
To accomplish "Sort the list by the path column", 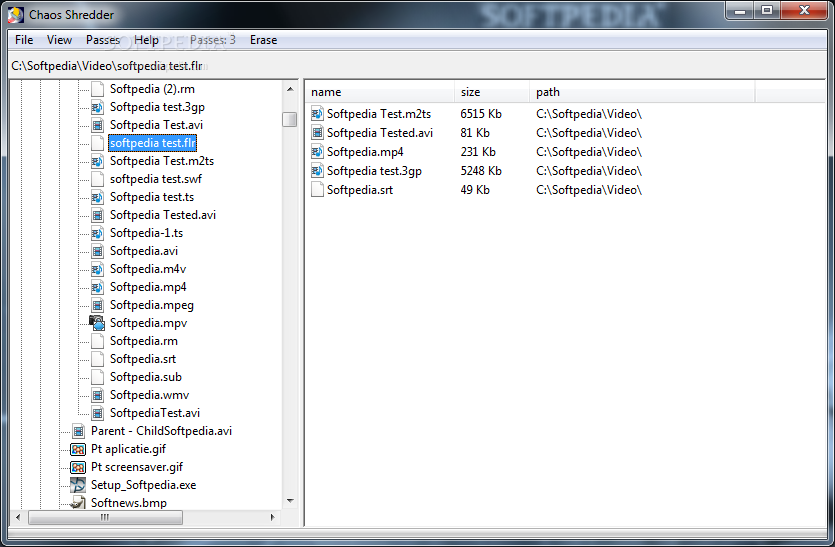I will (x=642, y=92).
